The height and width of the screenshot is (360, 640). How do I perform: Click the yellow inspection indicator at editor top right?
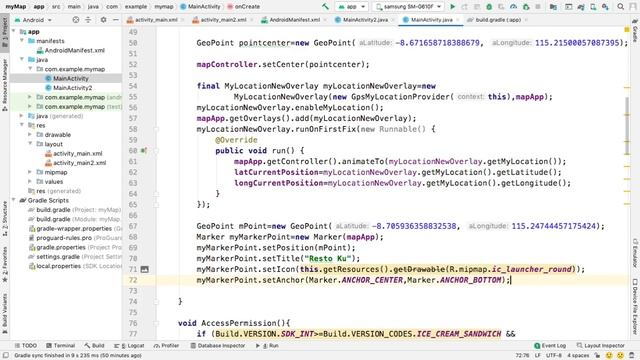point(627,30)
